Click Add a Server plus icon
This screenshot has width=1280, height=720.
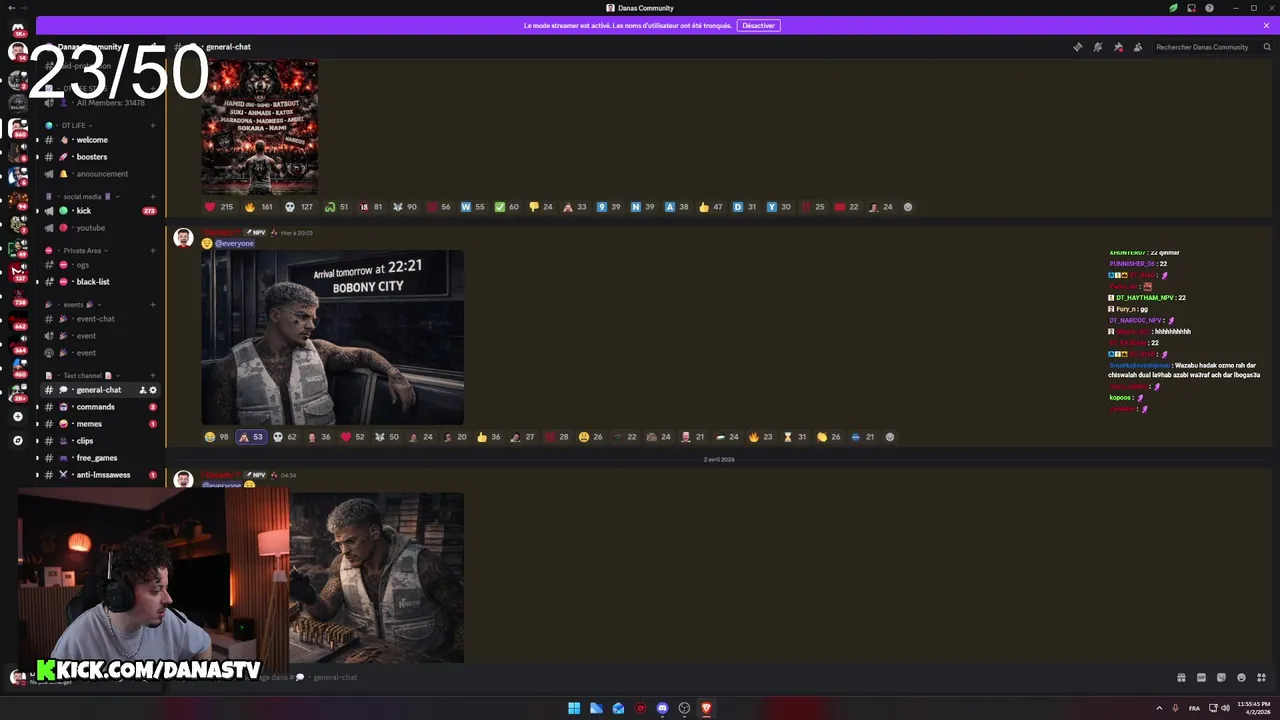coord(17,416)
